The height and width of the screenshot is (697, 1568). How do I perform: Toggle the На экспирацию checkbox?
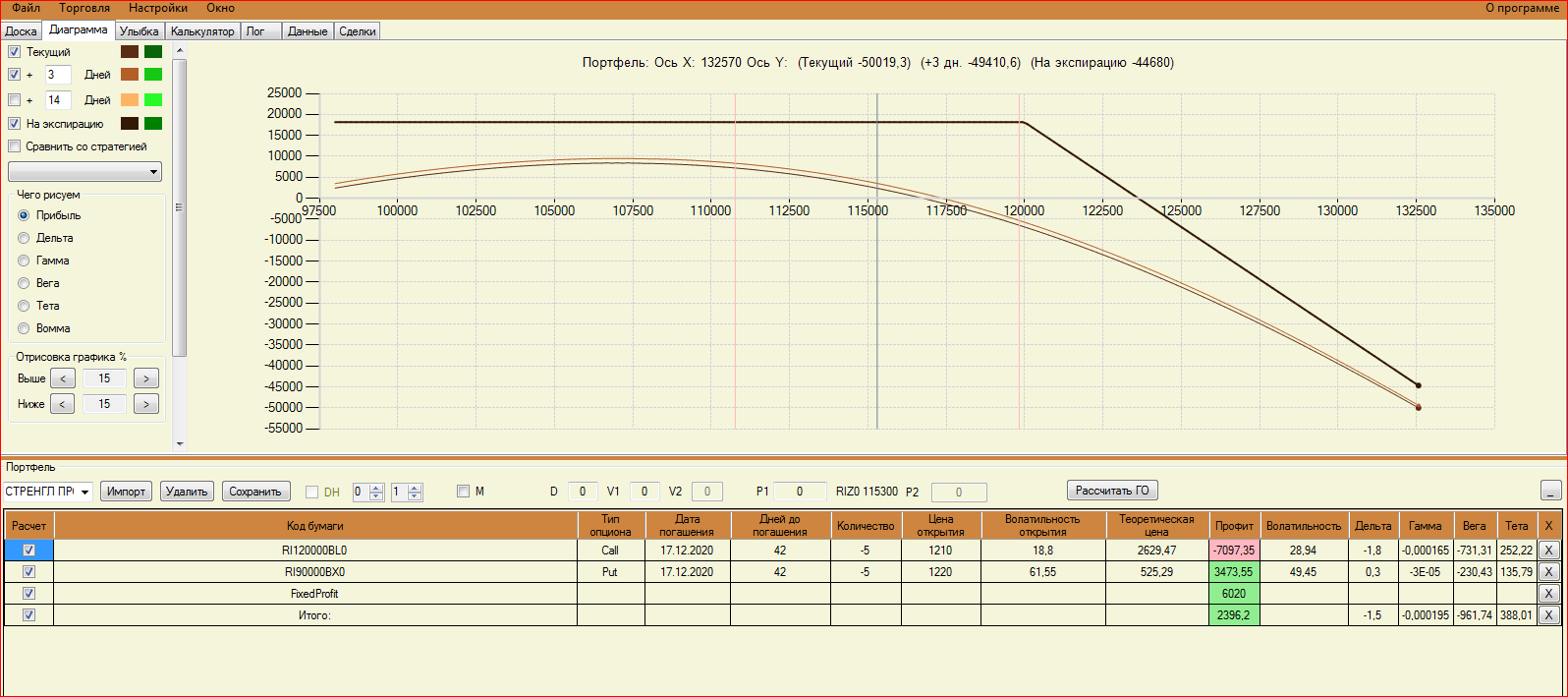[14, 124]
